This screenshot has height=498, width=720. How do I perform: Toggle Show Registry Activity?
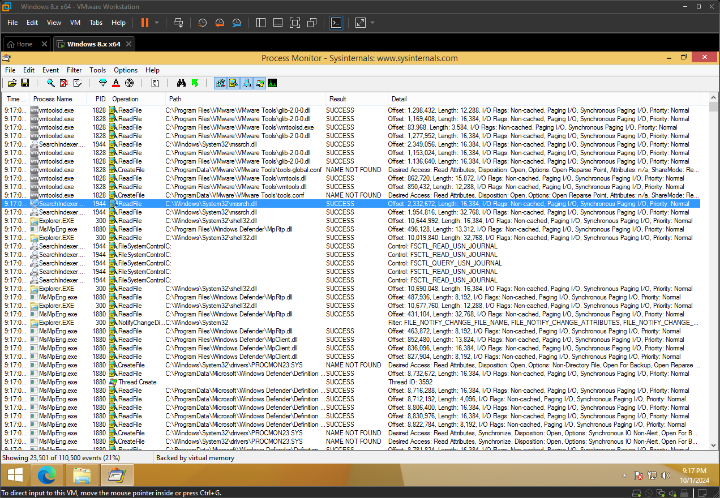(220, 83)
